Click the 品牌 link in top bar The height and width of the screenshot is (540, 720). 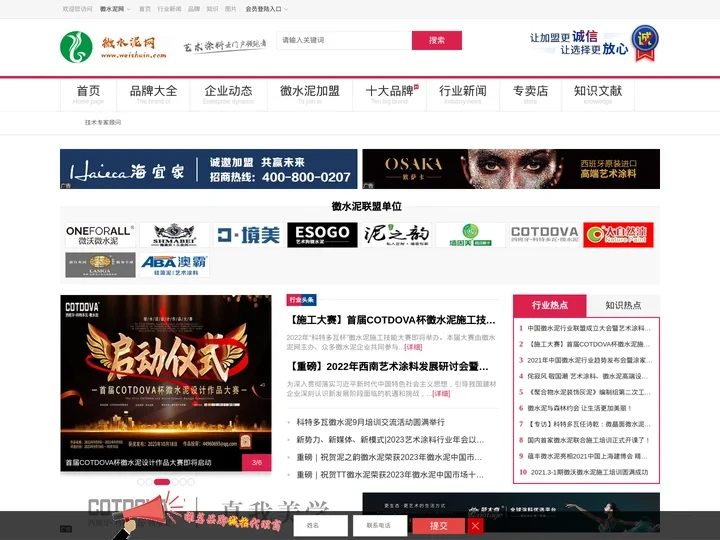[194, 9]
